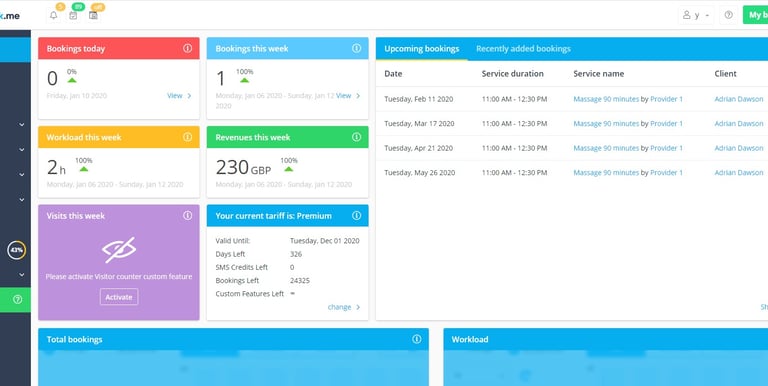The image size is (768, 386).
Task: Show info for Revenues this week card
Action: click(357, 137)
